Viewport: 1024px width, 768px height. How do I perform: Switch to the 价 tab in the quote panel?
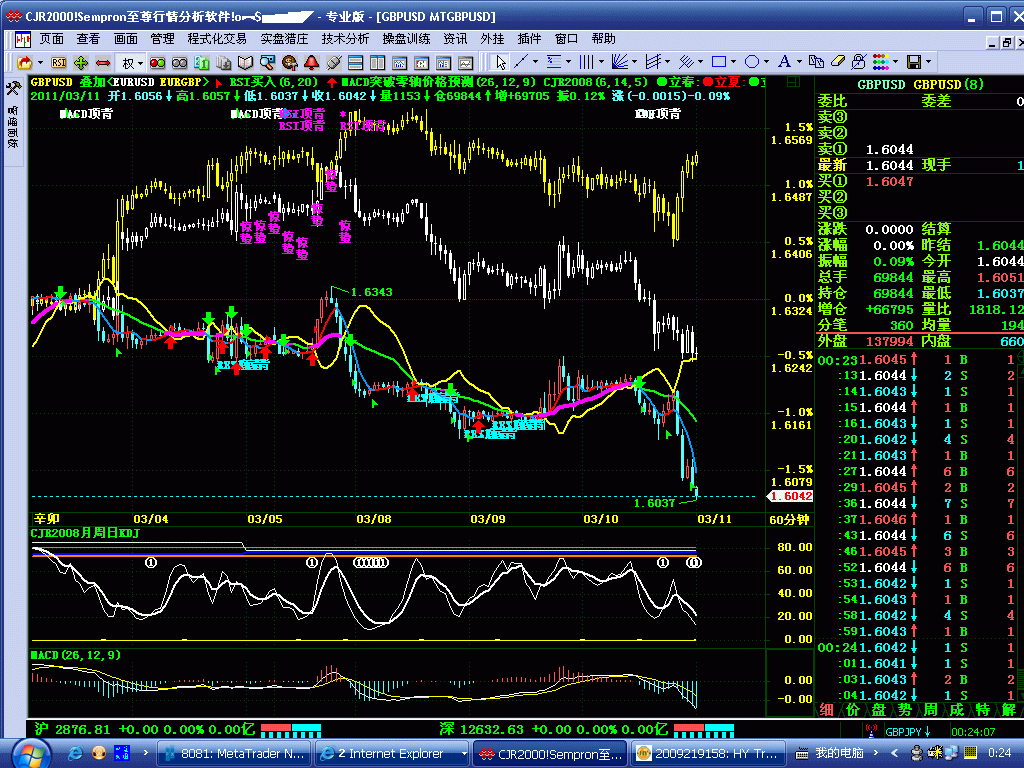click(x=853, y=709)
